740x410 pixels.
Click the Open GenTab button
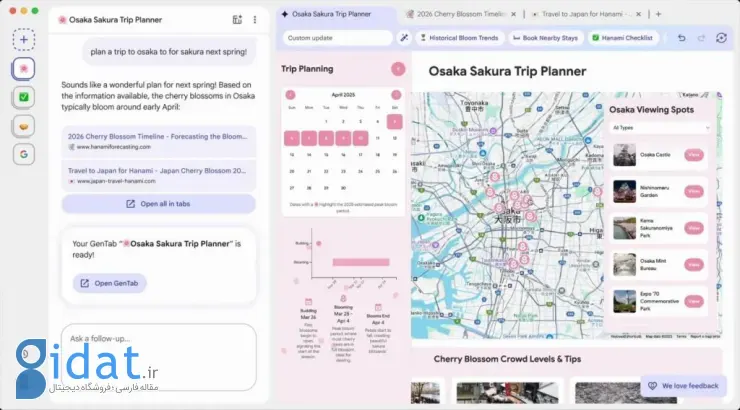click(x=110, y=283)
